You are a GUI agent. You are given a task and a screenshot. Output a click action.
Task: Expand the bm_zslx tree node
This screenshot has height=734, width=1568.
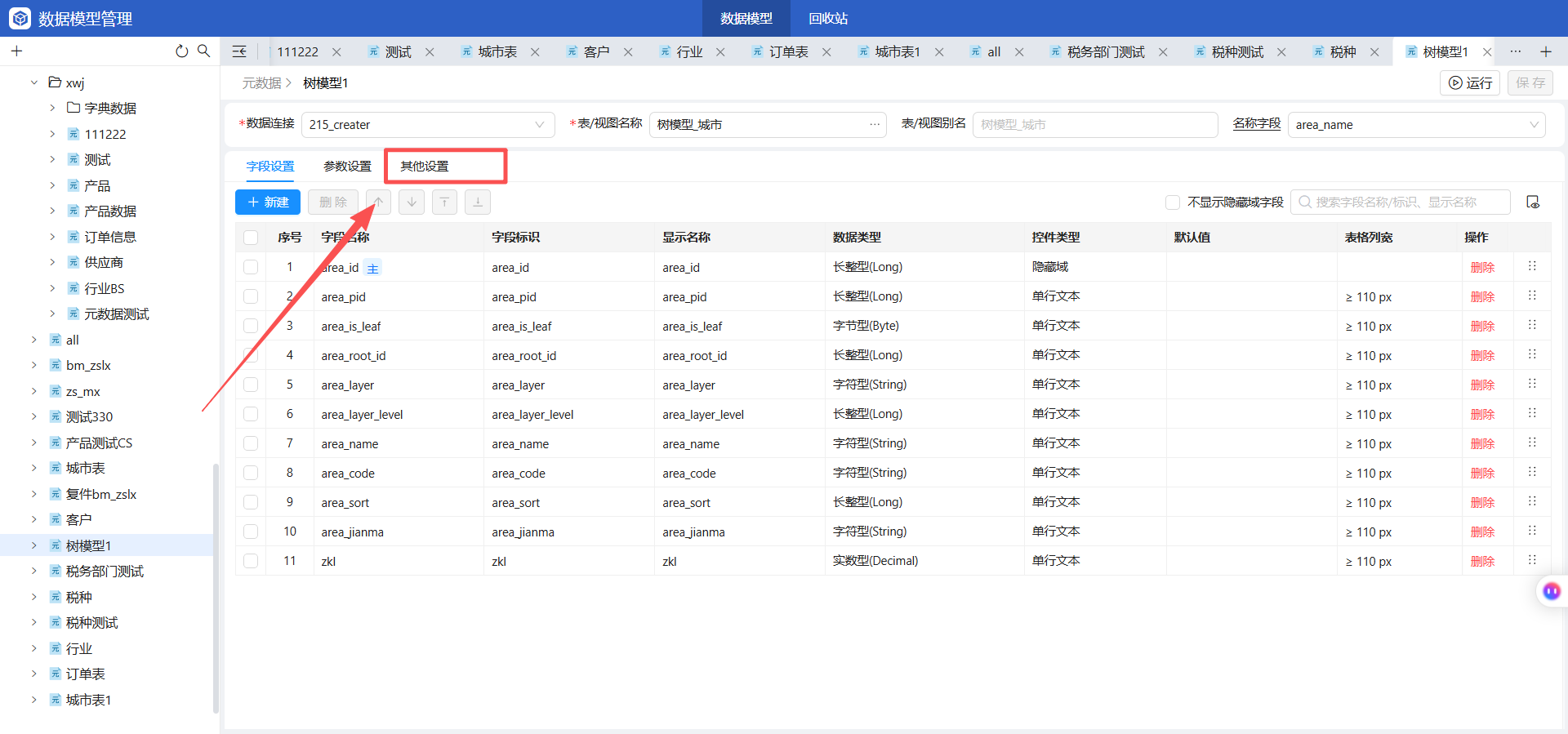(34, 365)
